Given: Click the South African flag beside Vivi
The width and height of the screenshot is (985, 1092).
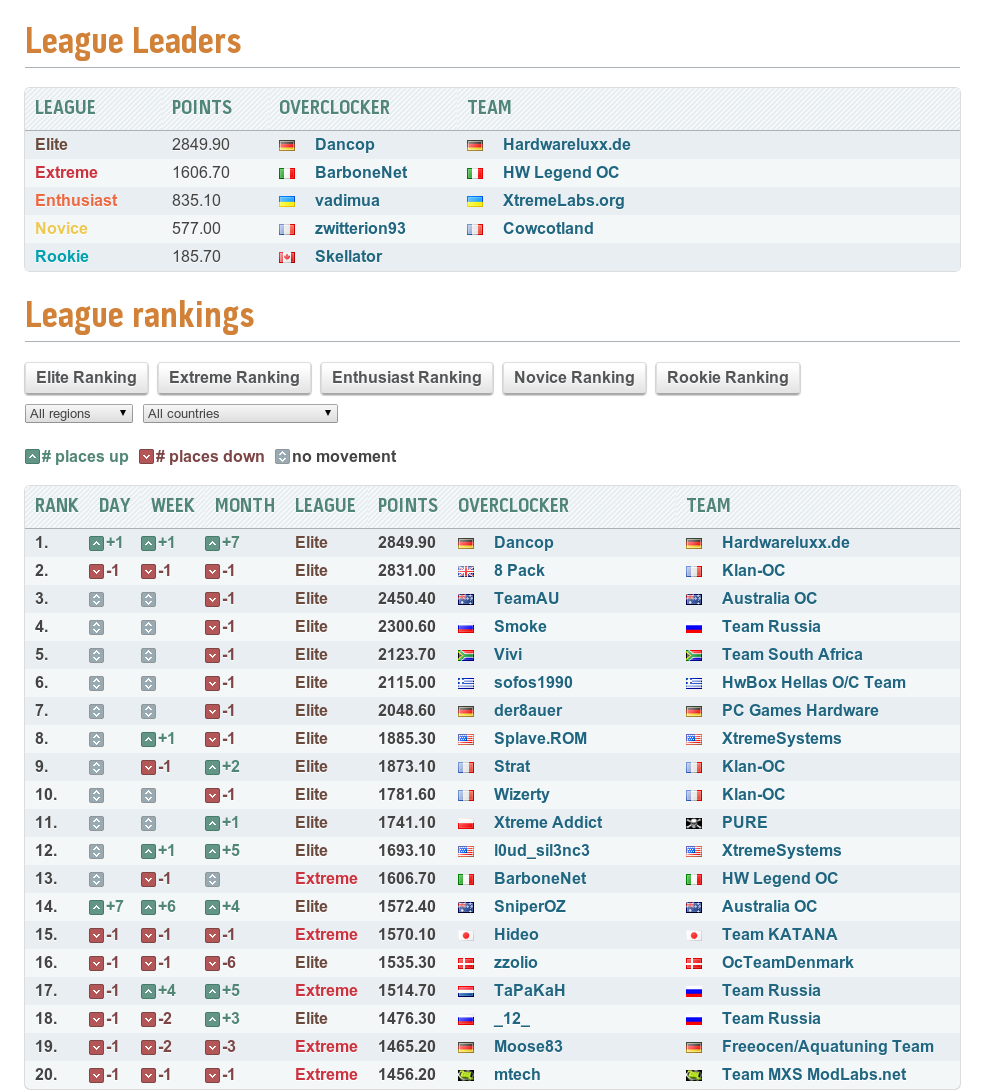Looking at the screenshot, I should [466, 655].
